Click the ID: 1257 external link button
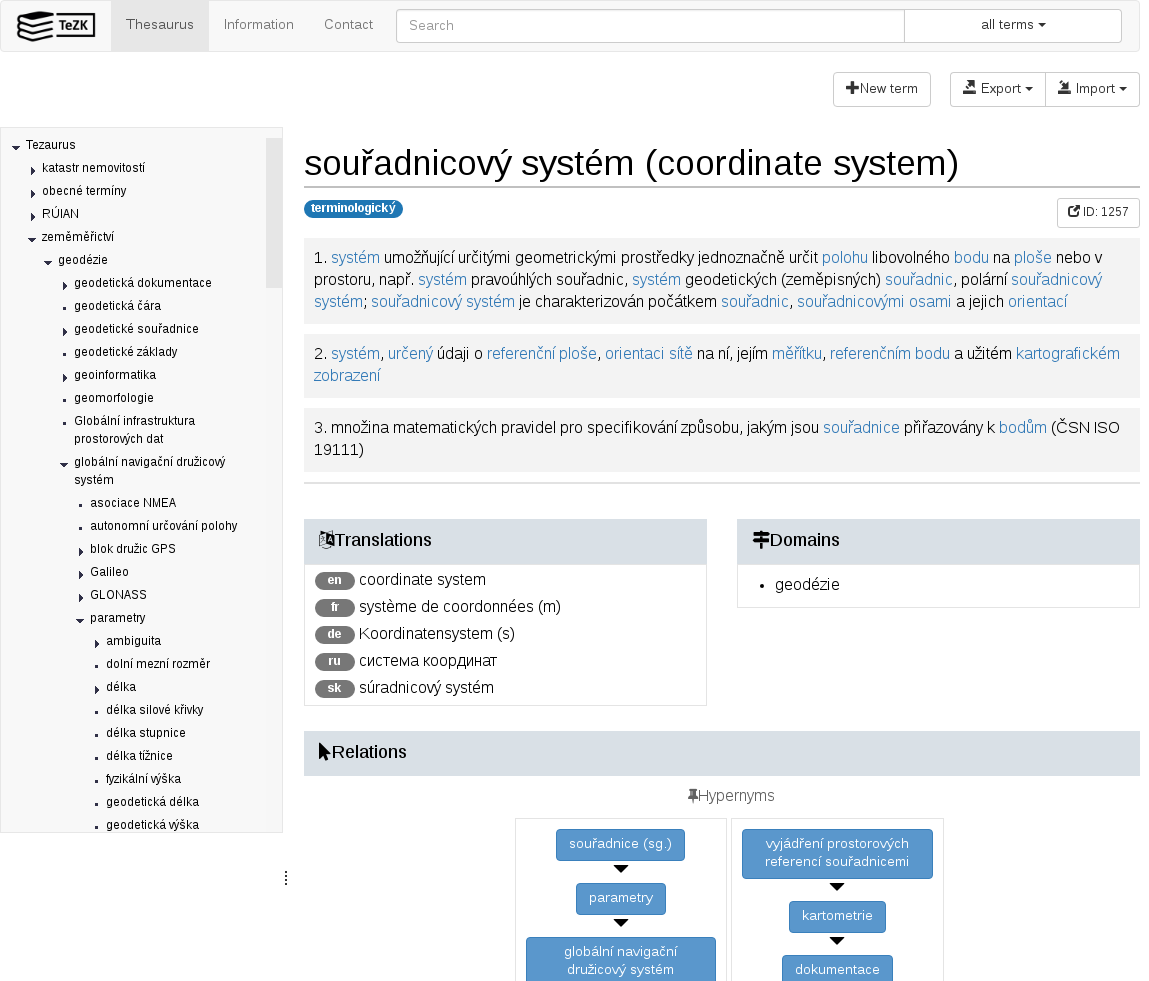 [1097, 212]
